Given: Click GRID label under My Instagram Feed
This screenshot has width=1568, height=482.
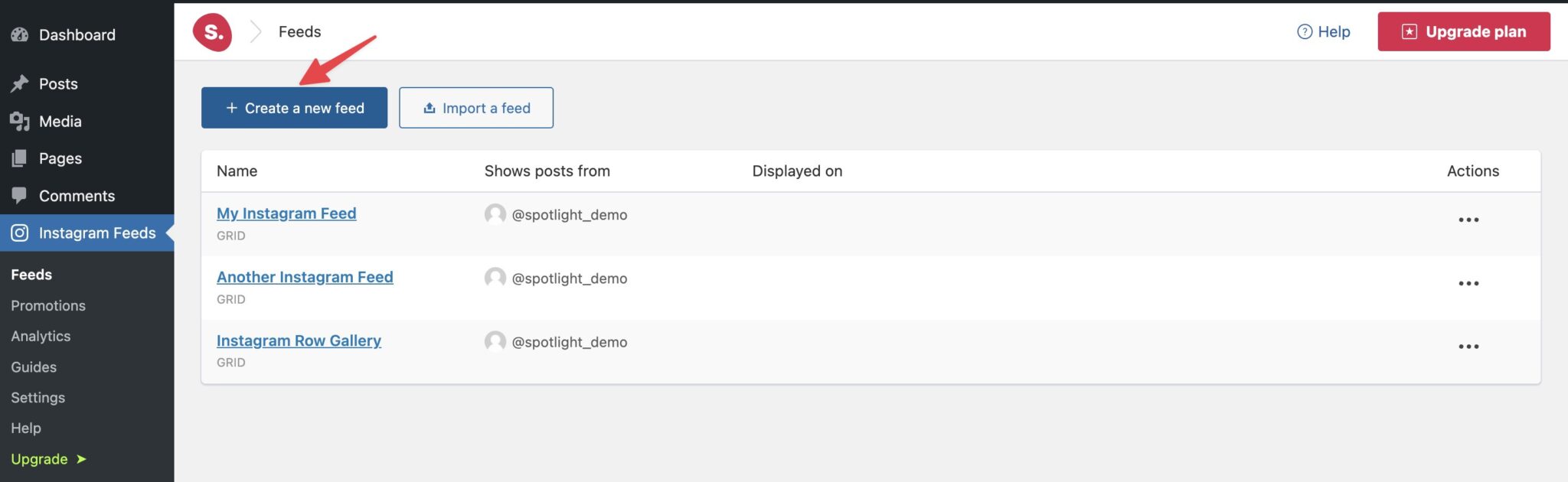Looking at the screenshot, I should [x=231, y=236].
